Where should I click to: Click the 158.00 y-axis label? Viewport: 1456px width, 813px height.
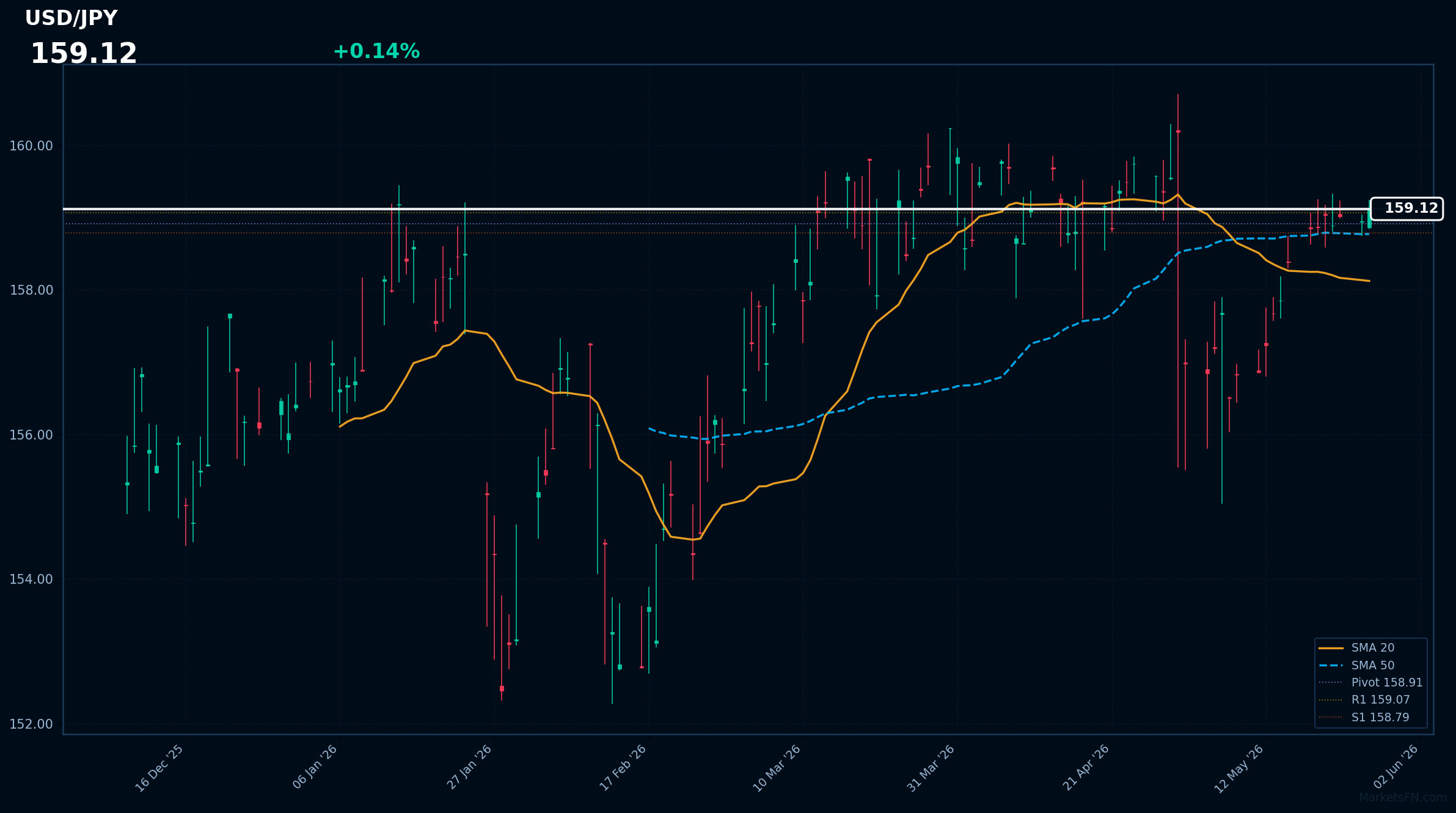click(31, 290)
